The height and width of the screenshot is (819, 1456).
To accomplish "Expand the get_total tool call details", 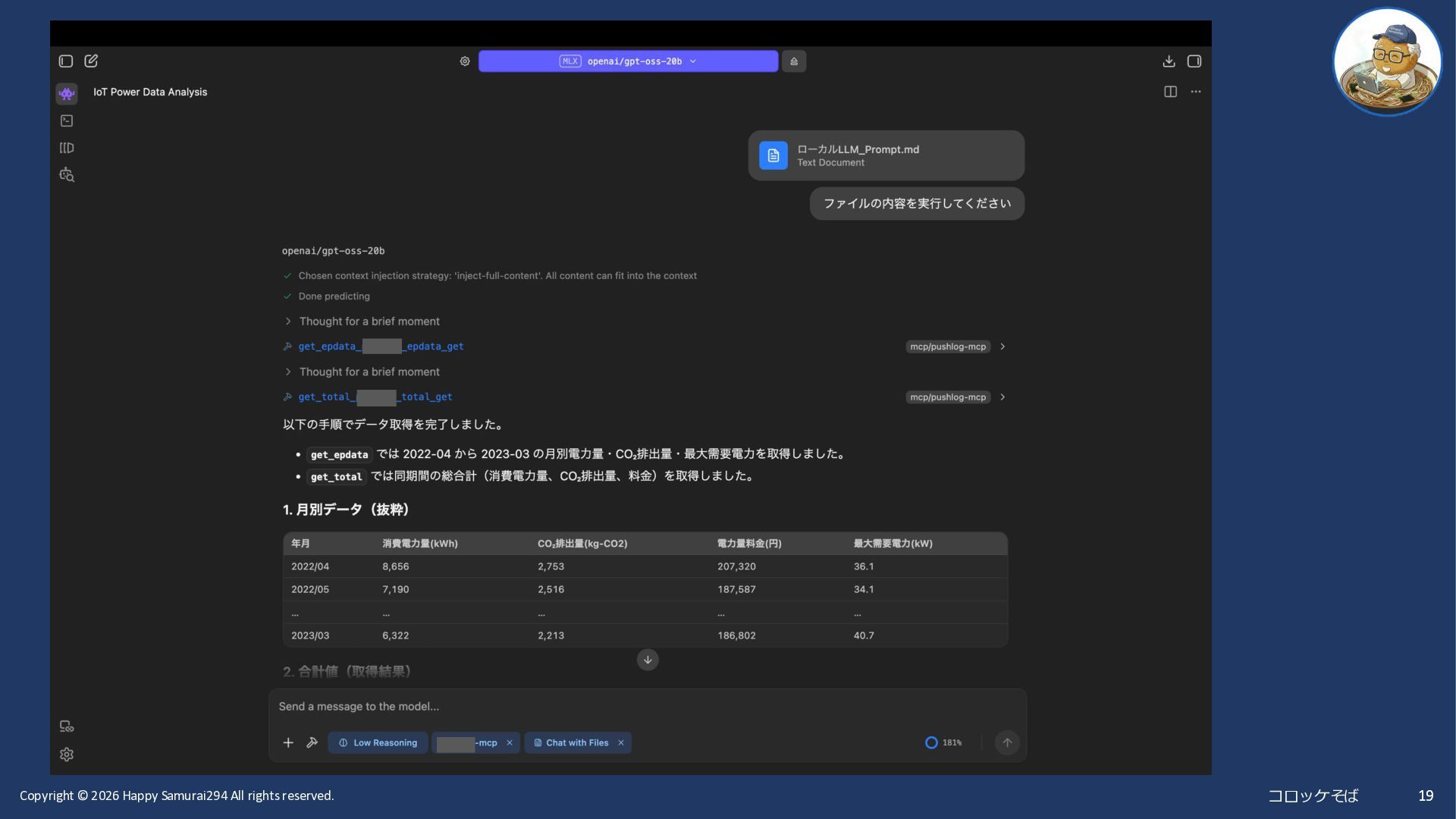I will [x=1003, y=397].
